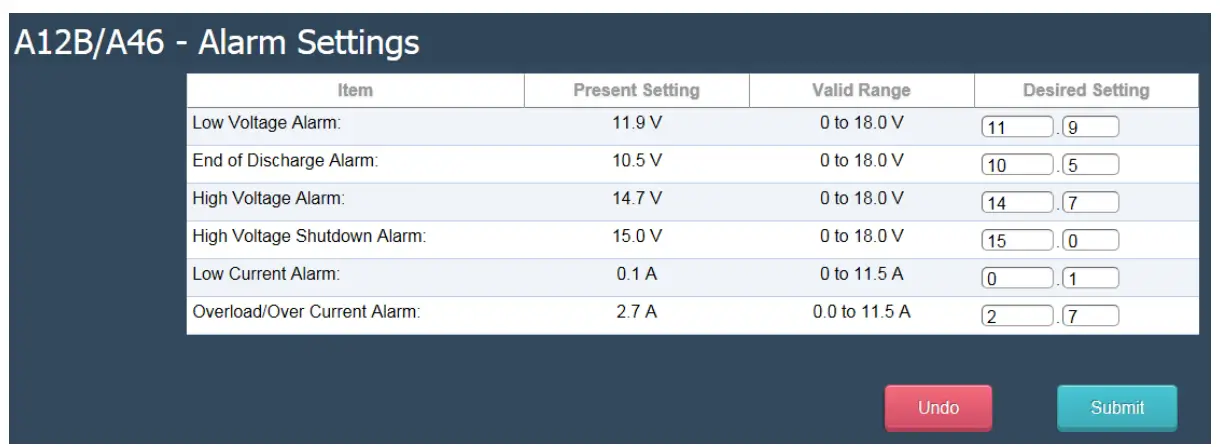Screen dimensions: 1220x447
Task: Select End of Discharge Alarm whole-number field
Action: click(1018, 166)
